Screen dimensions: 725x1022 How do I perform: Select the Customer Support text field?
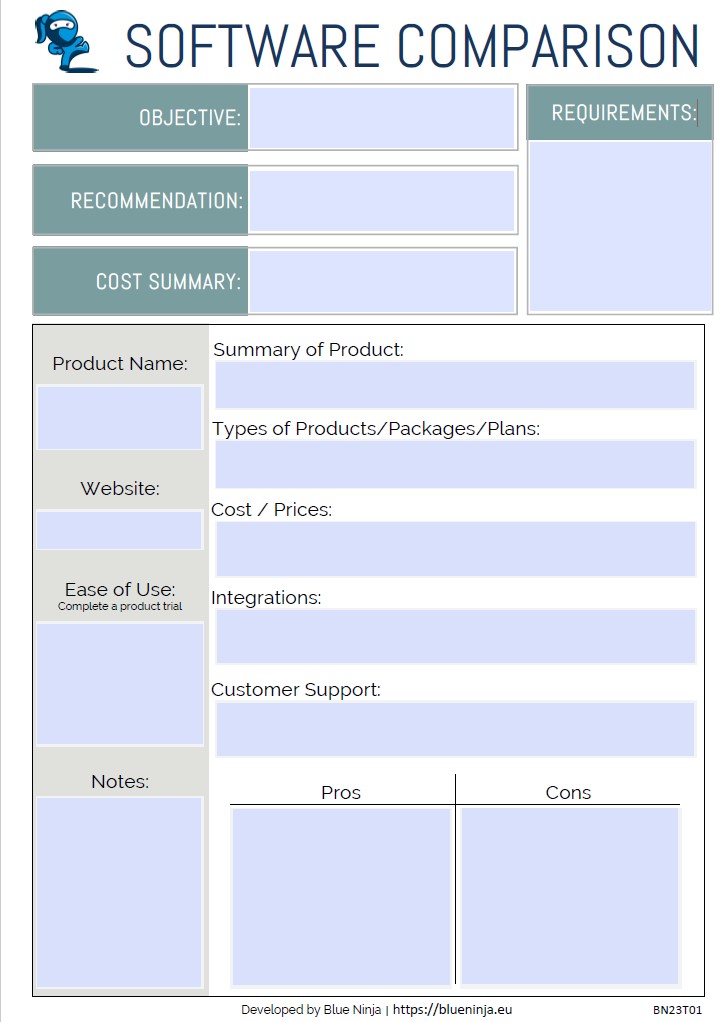[x=455, y=729]
